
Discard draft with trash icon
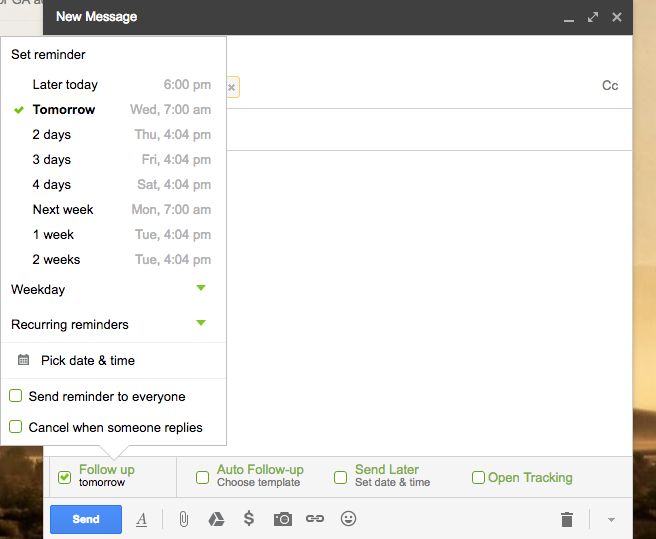pos(567,519)
